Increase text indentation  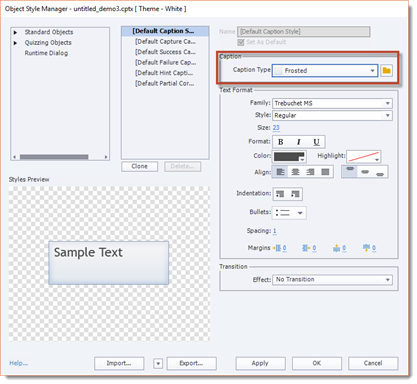tap(295, 194)
